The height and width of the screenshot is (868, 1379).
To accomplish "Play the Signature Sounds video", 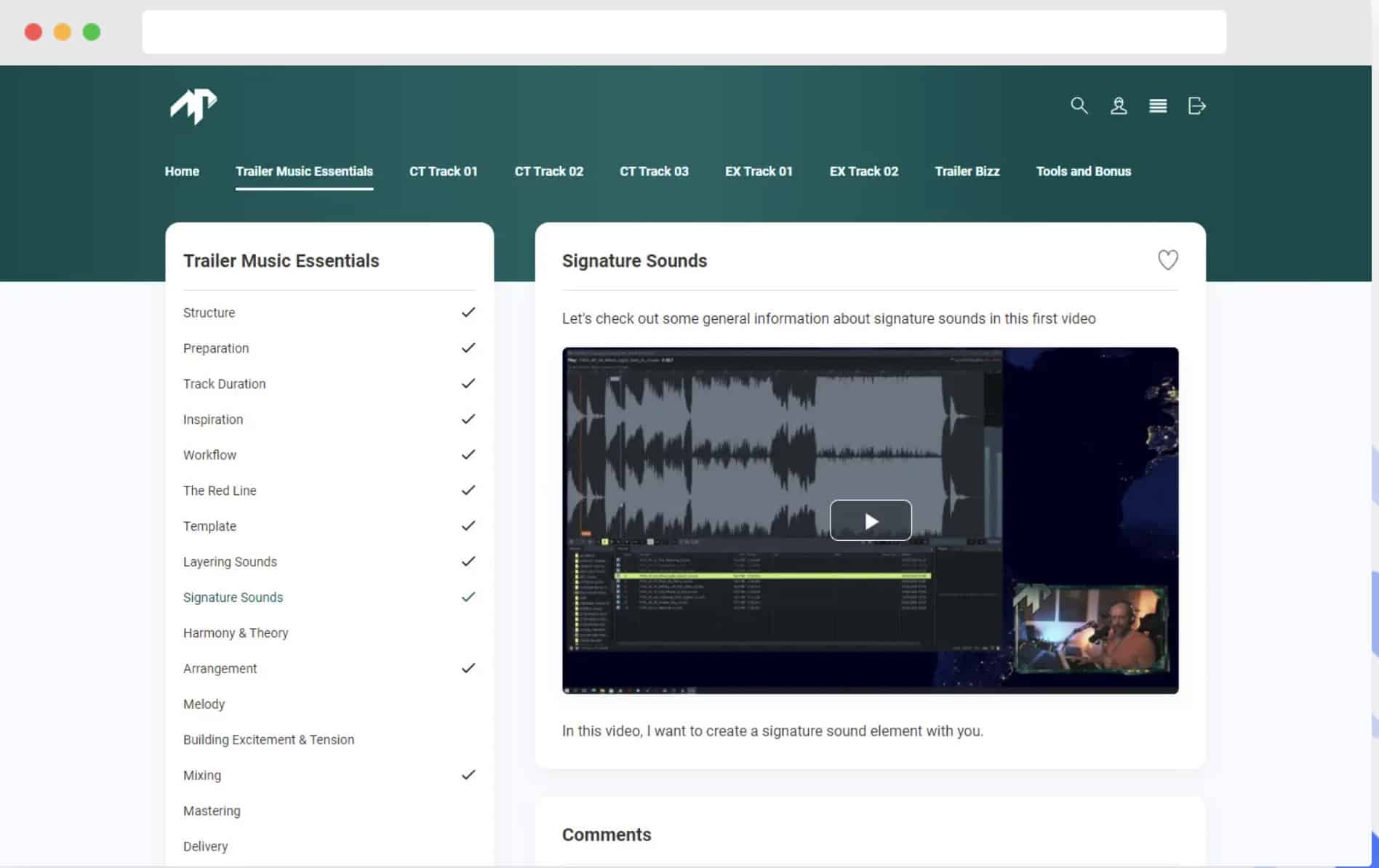I will tap(870, 520).
